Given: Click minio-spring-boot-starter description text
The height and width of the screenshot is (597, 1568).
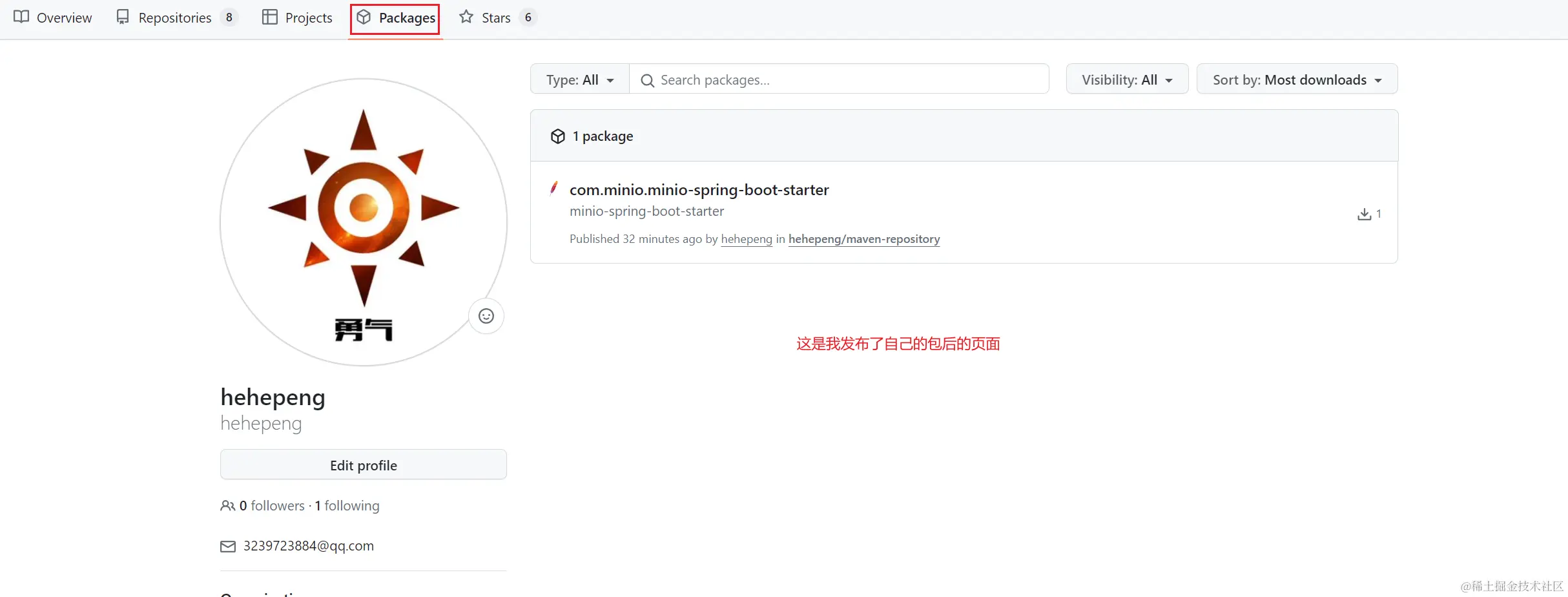Looking at the screenshot, I should tap(646, 211).
